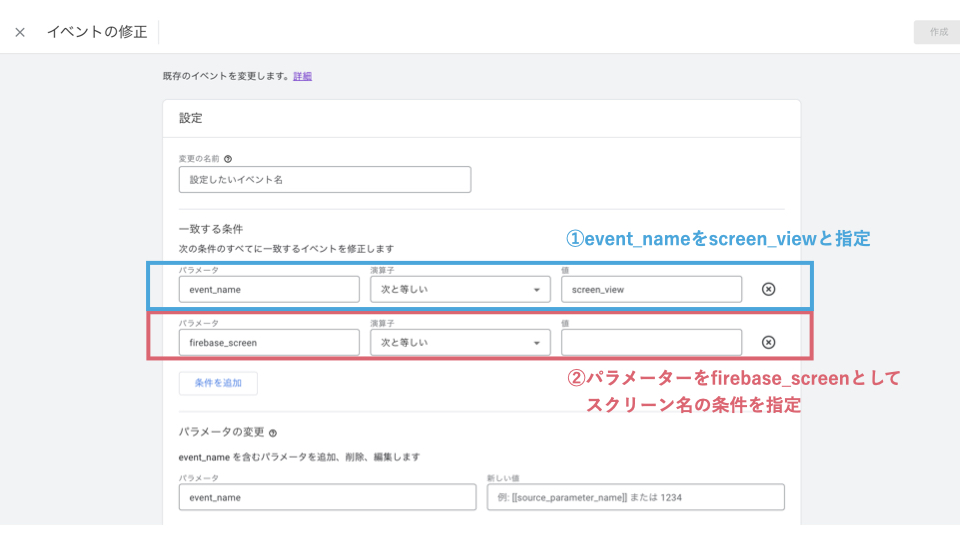The height and width of the screenshot is (540, 960).
Task: Click the 一致する条件 heading
Action: tap(211, 229)
